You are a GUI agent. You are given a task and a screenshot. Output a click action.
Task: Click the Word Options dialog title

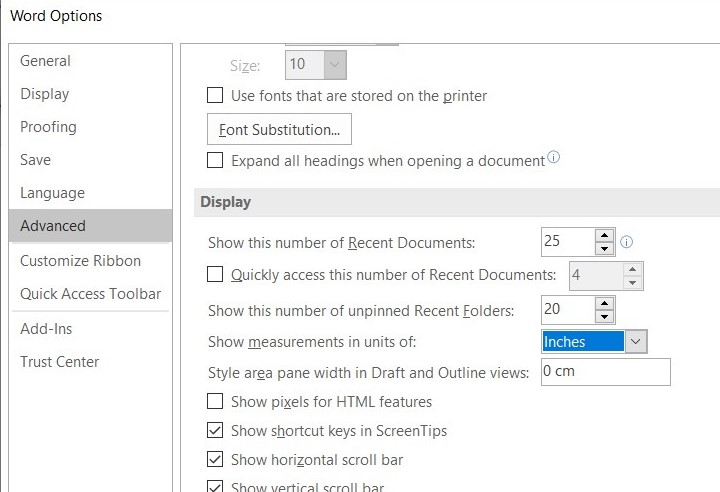[x=56, y=16]
